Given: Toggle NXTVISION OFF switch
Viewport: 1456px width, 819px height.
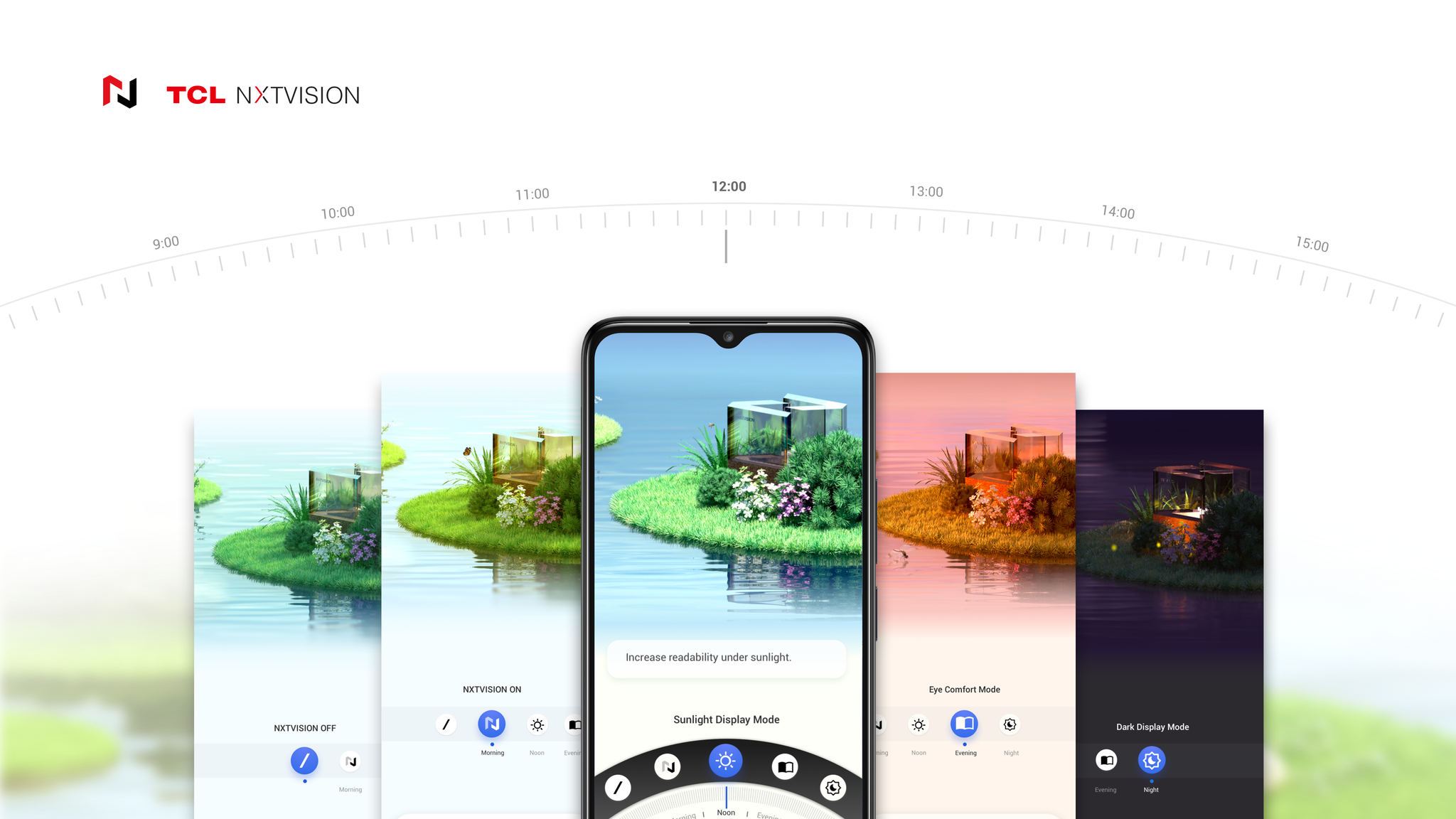Looking at the screenshot, I should tap(303, 761).
